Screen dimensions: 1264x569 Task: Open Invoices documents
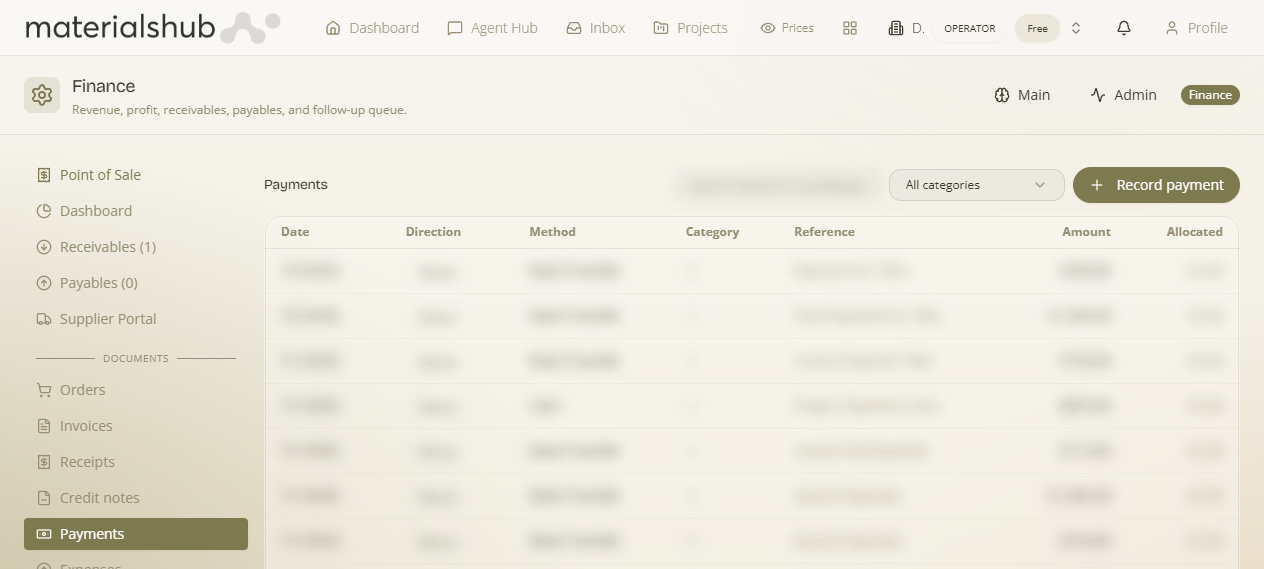(136, 426)
